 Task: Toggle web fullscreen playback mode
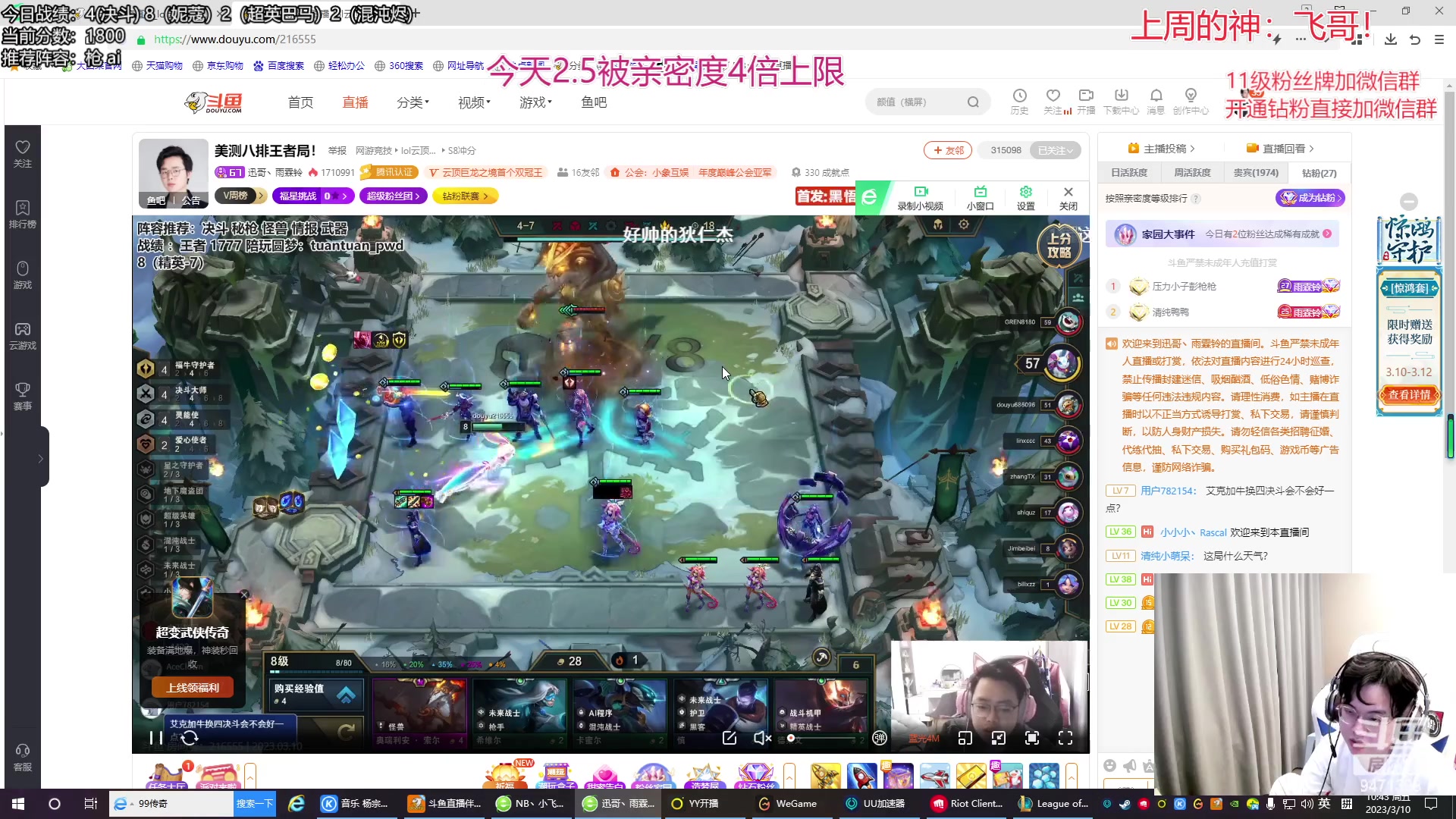[1032, 738]
